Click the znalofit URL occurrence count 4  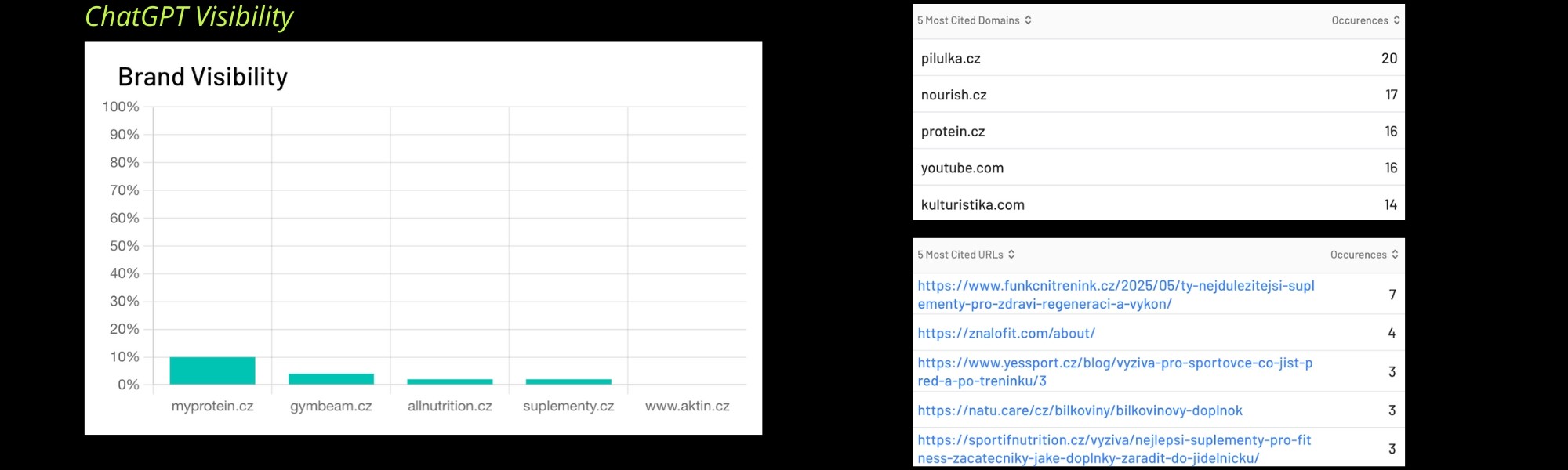(x=1392, y=334)
